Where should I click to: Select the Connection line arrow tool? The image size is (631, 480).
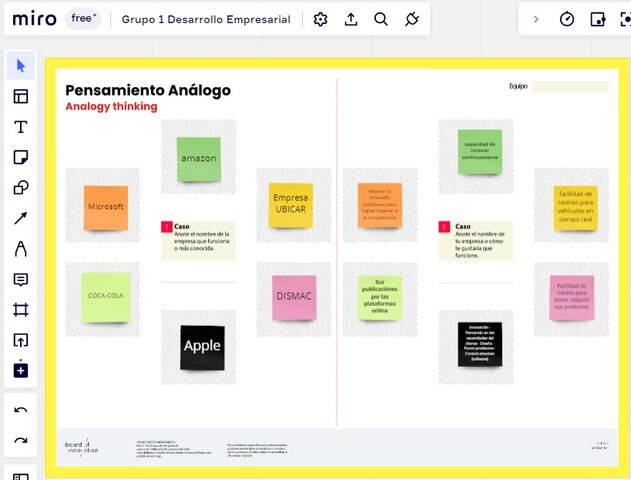tap(21, 218)
